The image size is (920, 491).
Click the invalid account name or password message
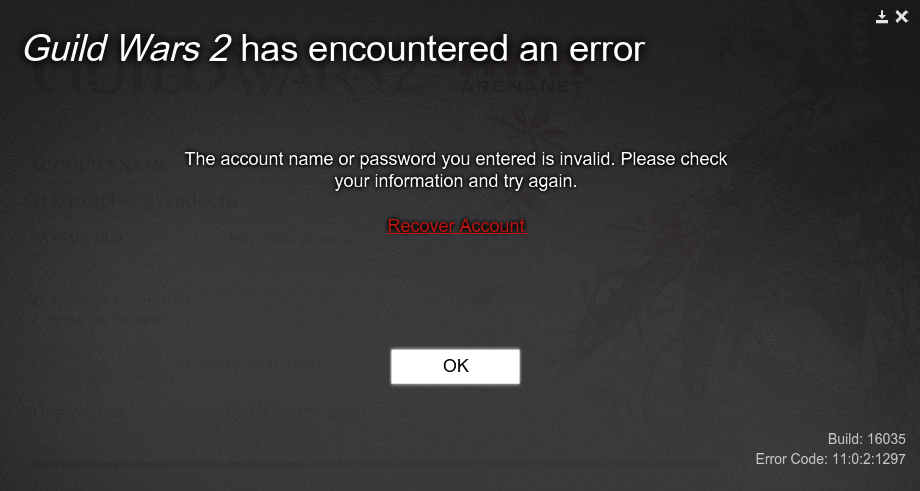point(456,170)
